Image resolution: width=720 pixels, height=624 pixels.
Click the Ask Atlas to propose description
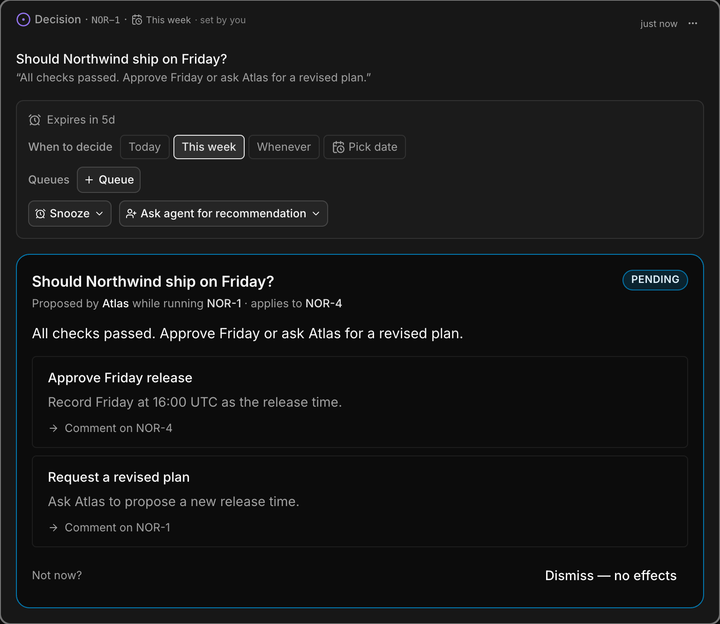(174, 501)
